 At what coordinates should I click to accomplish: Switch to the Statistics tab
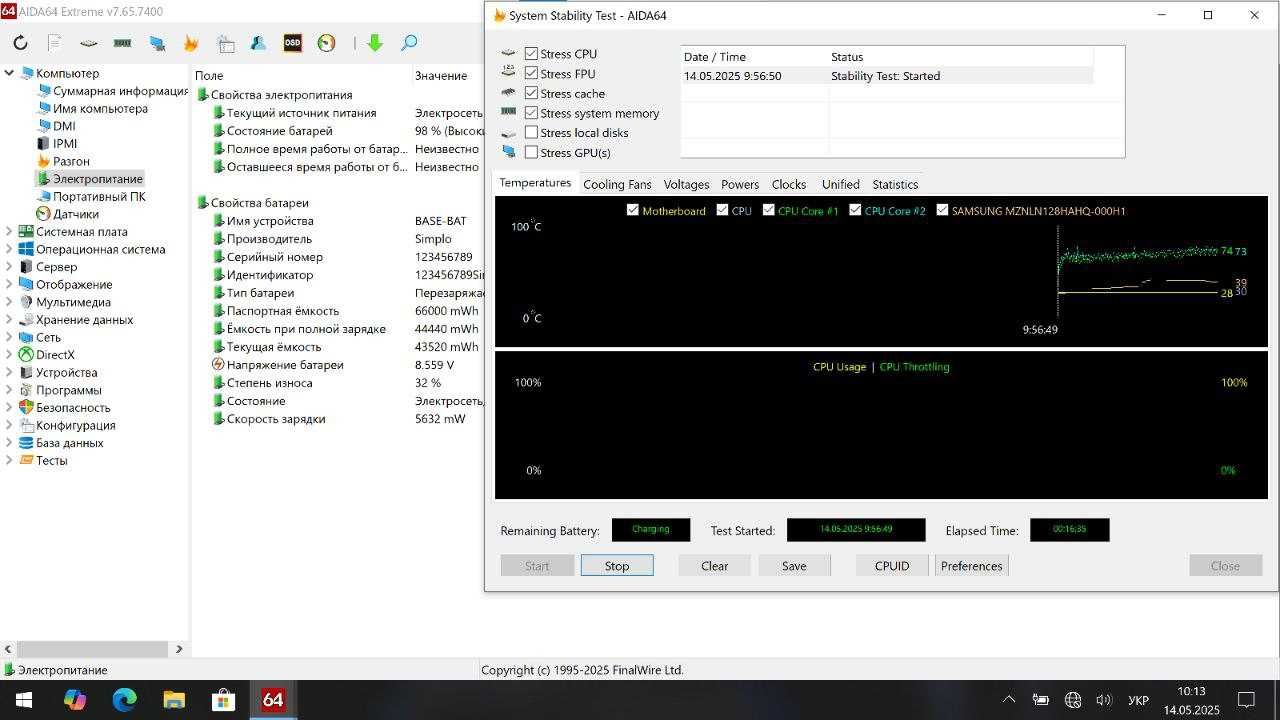[x=895, y=184]
